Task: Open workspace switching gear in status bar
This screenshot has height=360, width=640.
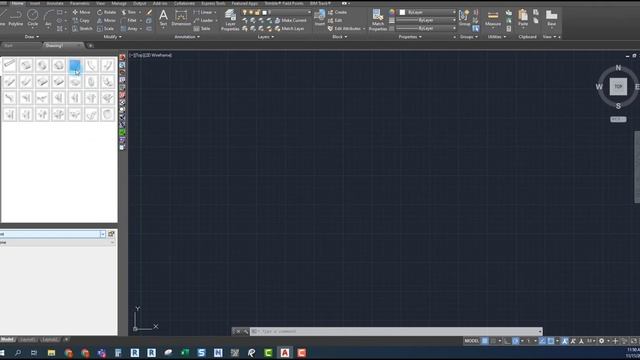Action: pyautogui.click(x=601, y=341)
